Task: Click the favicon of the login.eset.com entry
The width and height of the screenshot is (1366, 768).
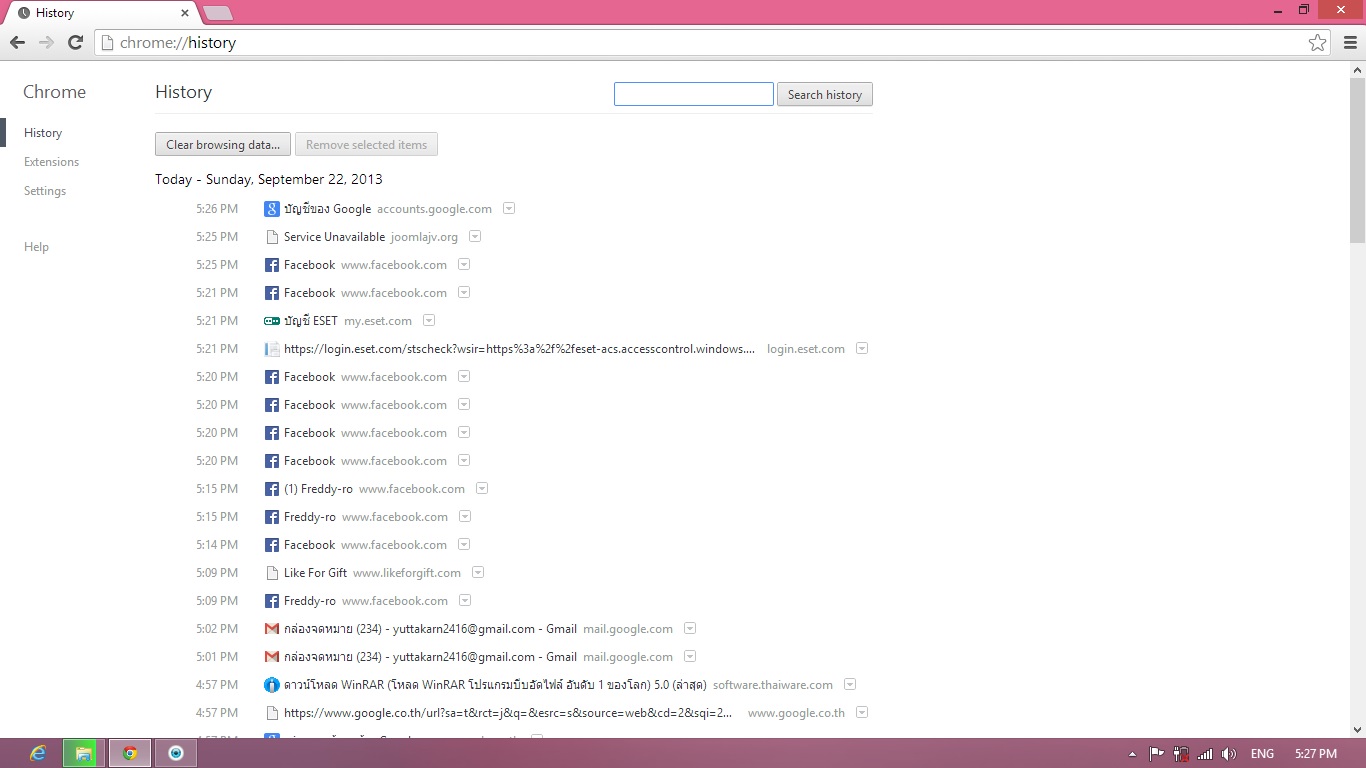Action: pos(271,349)
